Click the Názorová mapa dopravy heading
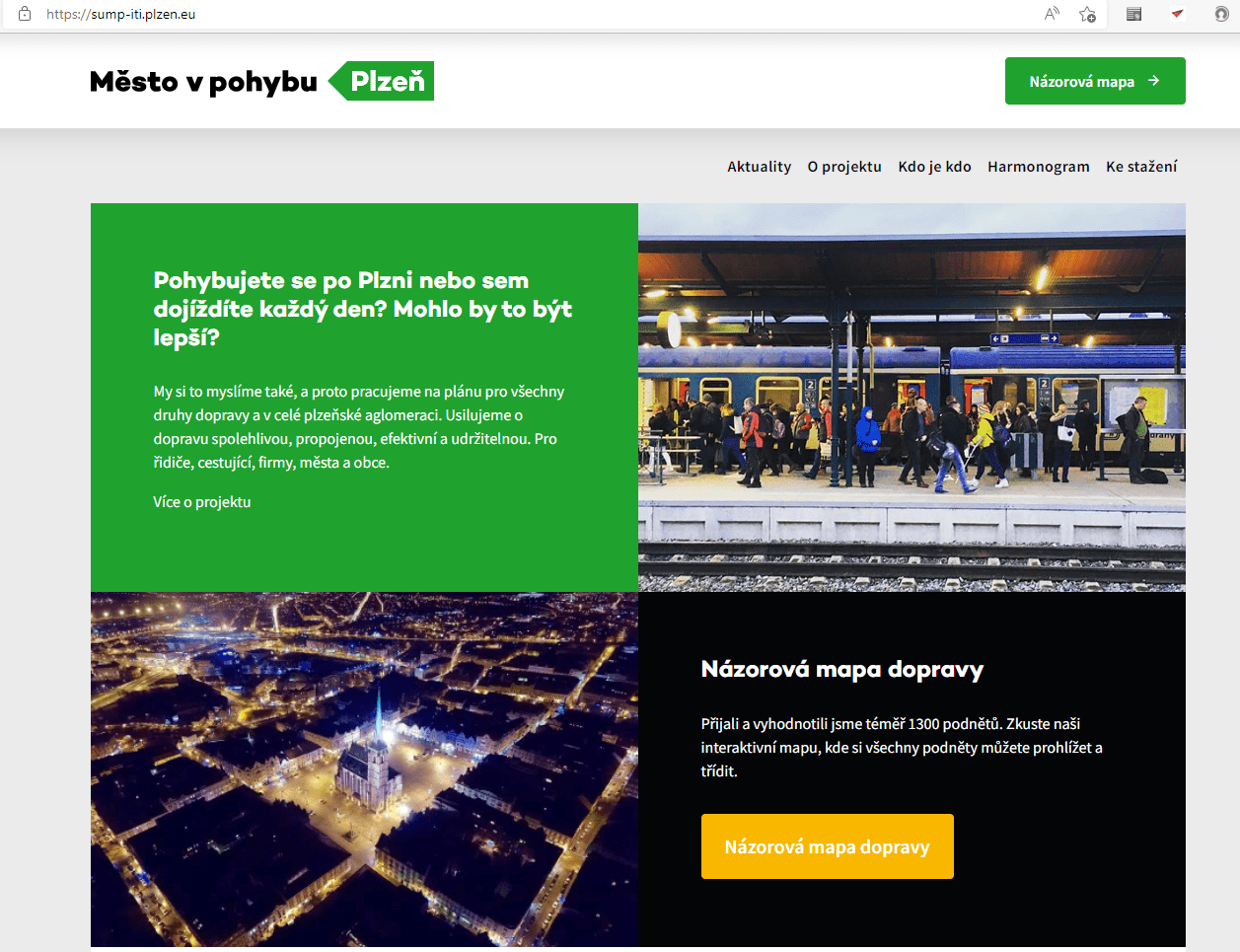The height and width of the screenshot is (952, 1240). click(x=841, y=670)
